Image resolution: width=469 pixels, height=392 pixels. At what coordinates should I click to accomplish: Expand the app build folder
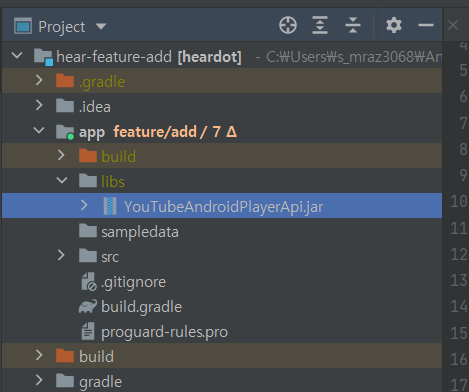[x=61, y=155]
